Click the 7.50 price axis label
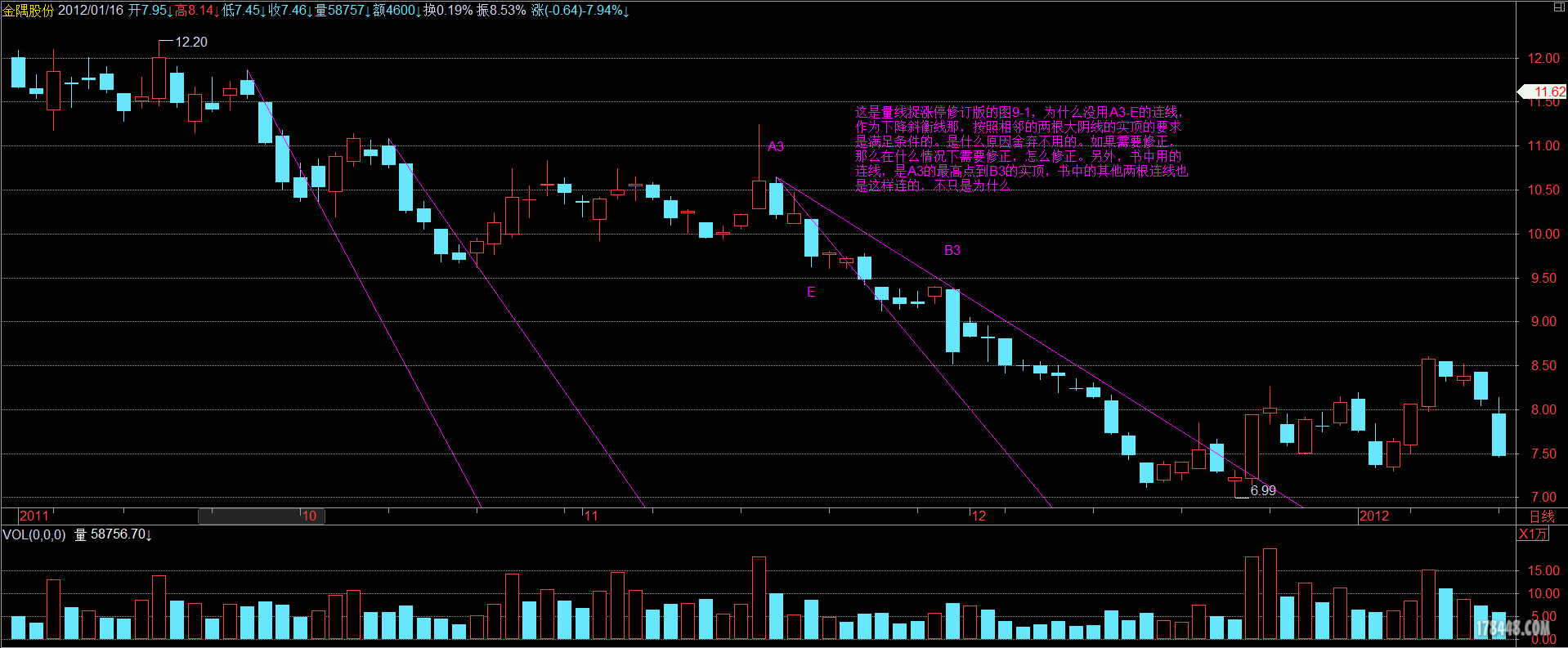The width and height of the screenshot is (1568, 648). pyautogui.click(x=1544, y=454)
